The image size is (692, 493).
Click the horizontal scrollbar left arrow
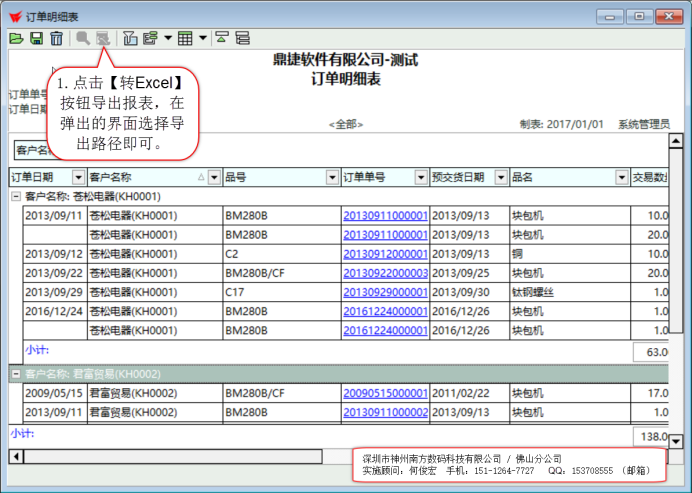[16, 456]
